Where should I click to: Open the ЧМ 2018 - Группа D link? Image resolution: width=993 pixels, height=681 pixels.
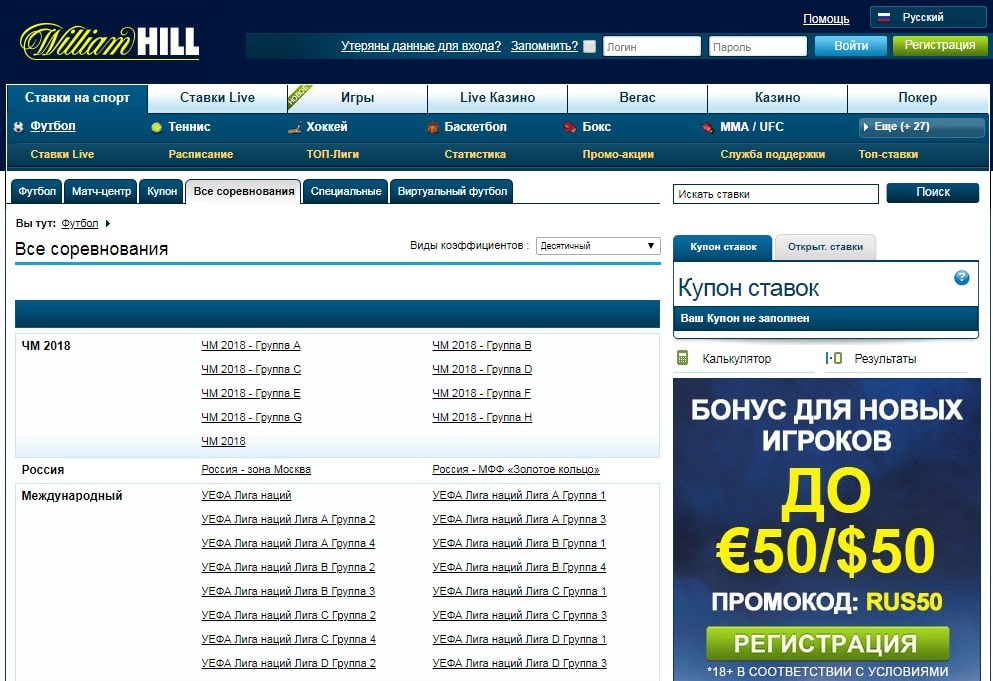point(482,369)
